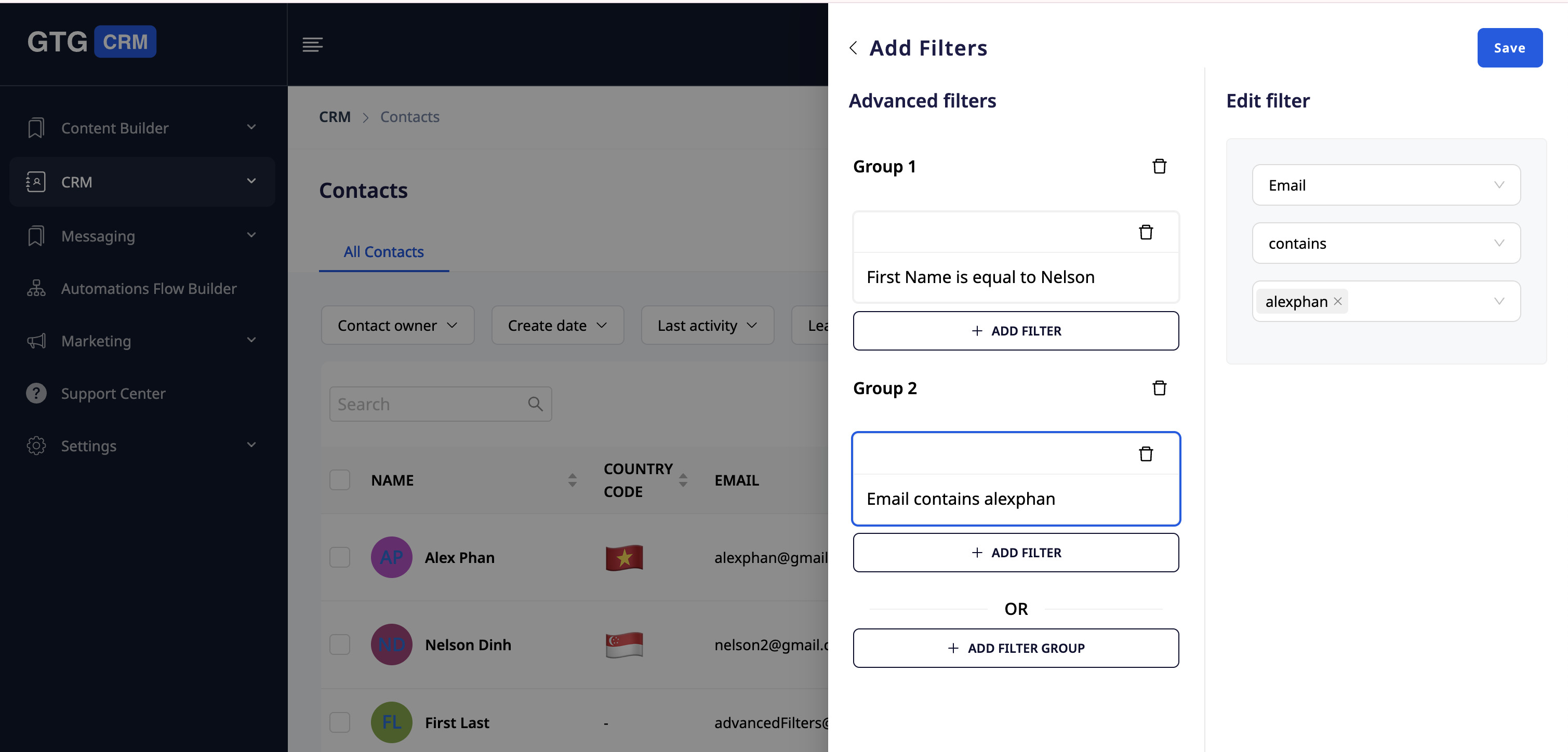Expand the Settings menu chevron
This screenshot has width=1568, height=752.
pyautogui.click(x=251, y=445)
